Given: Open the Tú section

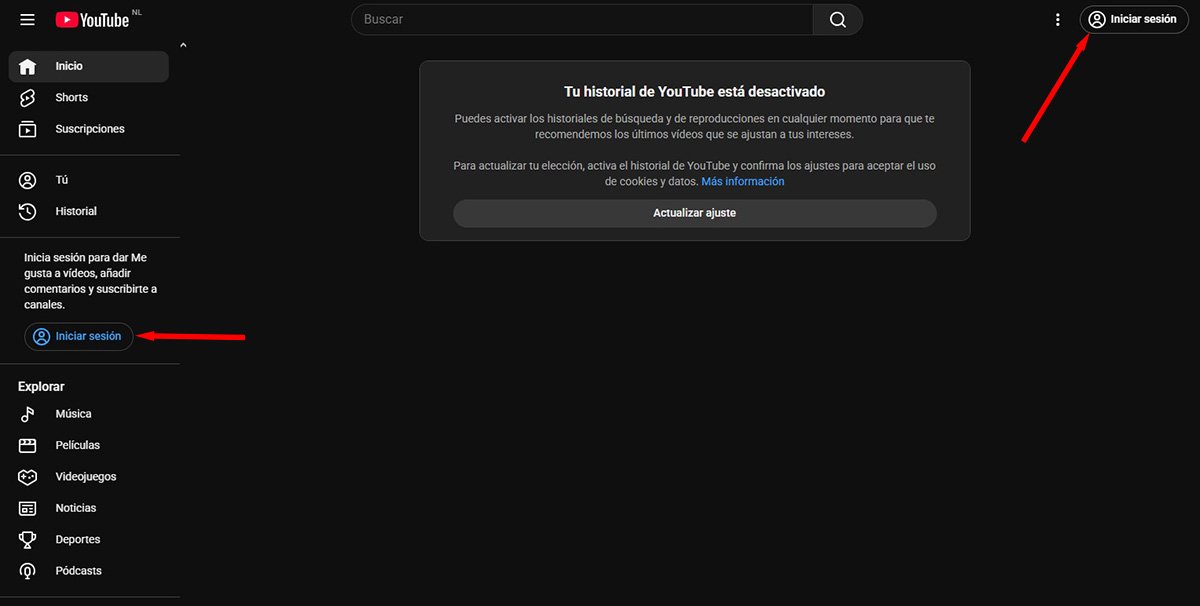Looking at the screenshot, I should pyautogui.click(x=61, y=179).
